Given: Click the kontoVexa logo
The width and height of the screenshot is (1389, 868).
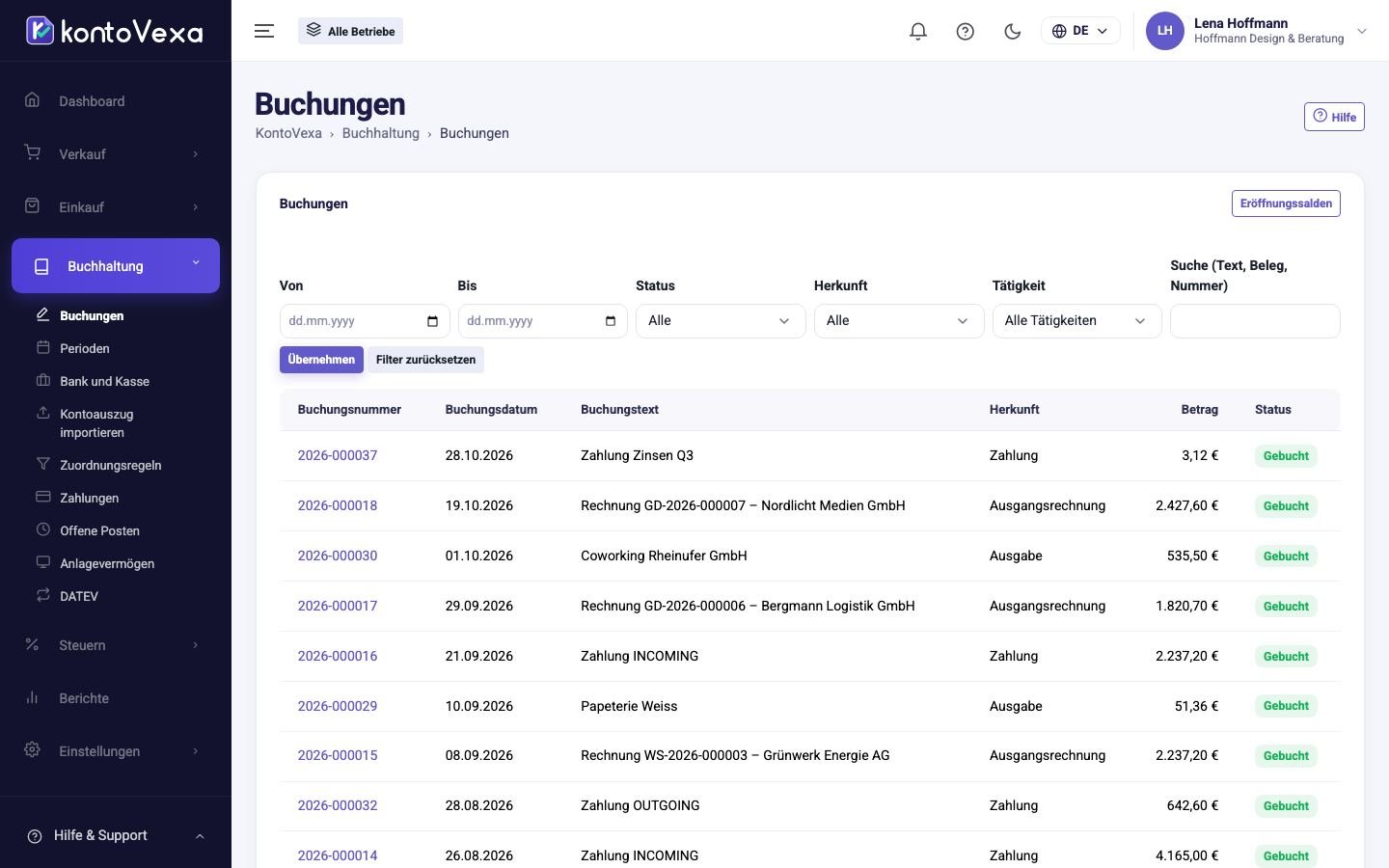Looking at the screenshot, I should coord(115,31).
